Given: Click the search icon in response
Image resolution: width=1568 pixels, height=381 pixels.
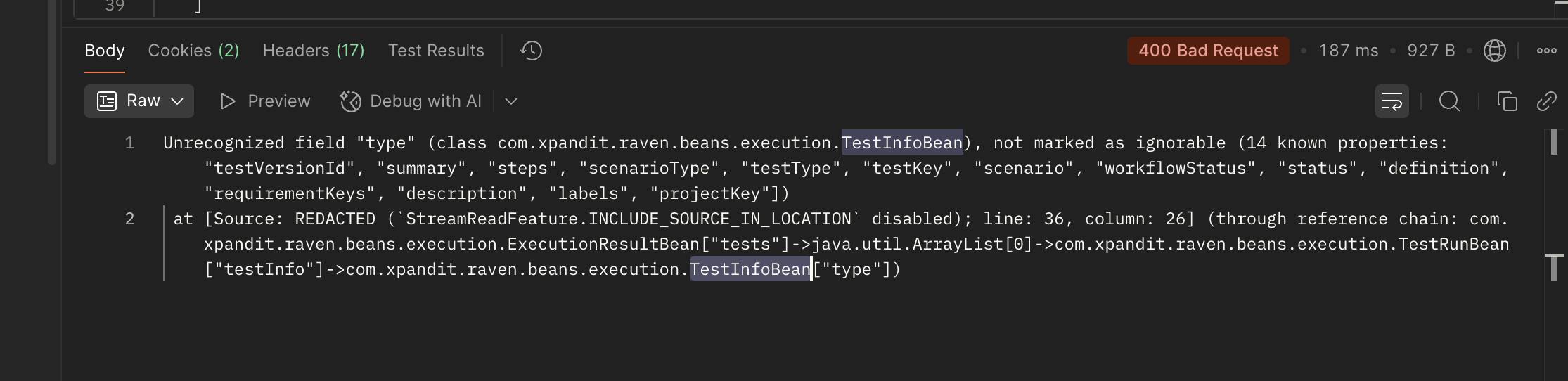Looking at the screenshot, I should pos(1449,101).
